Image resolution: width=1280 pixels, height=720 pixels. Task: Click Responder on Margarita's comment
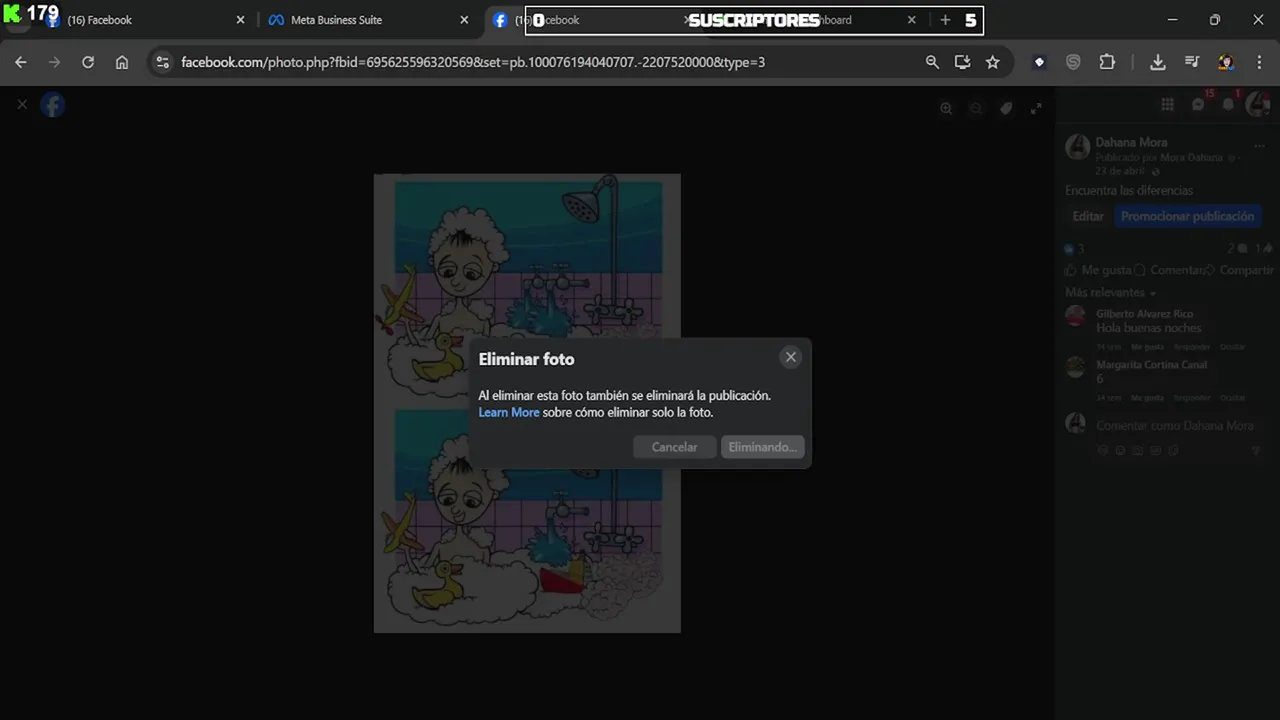coord(1191,397)
